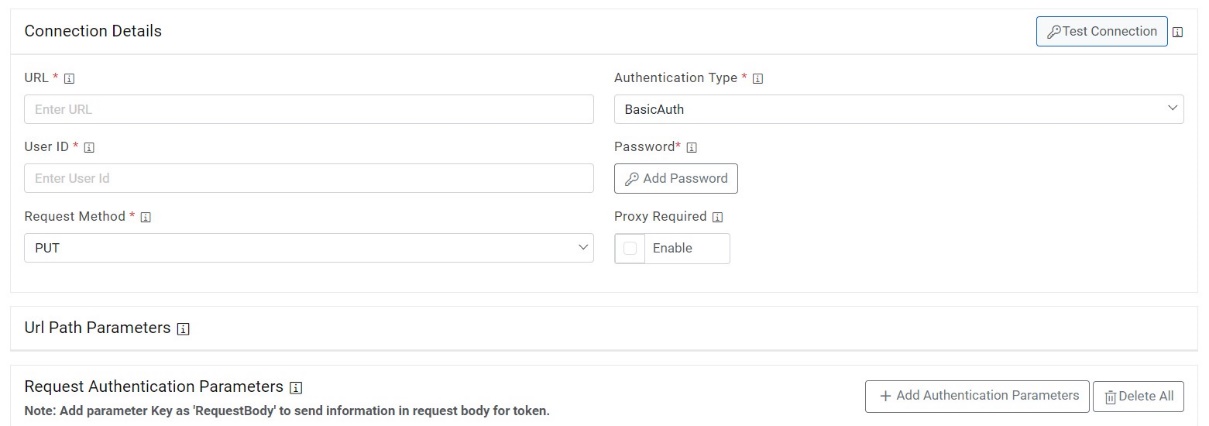The height and width of the screenshot is (426, 1209).
Task: Click info icon next to Request Method
Action: [x=145, y=217]
